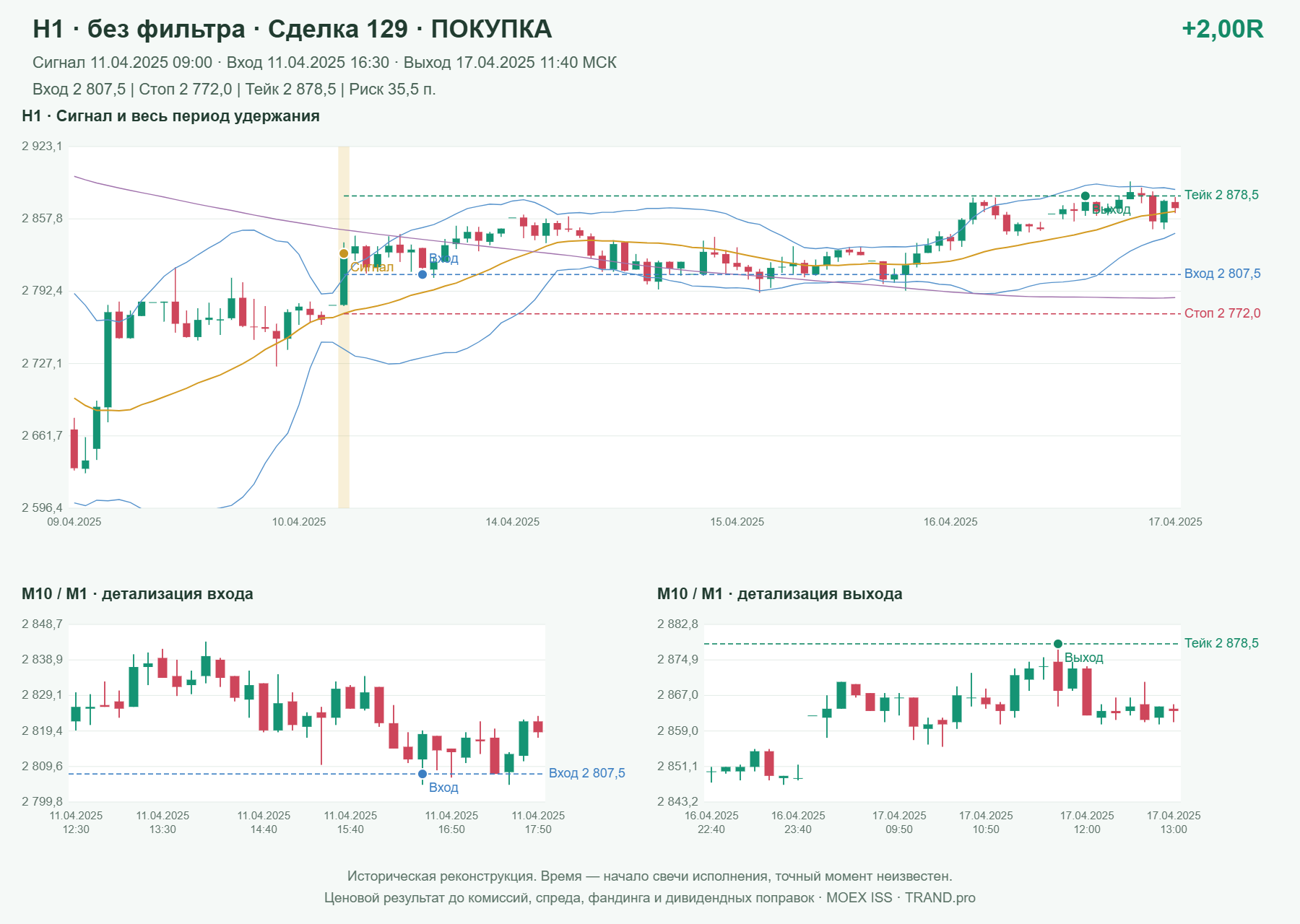Screen dimensions: 1300x924
Task: Select the blue entry dot in the entry detail chart
Action: point(422,774)
